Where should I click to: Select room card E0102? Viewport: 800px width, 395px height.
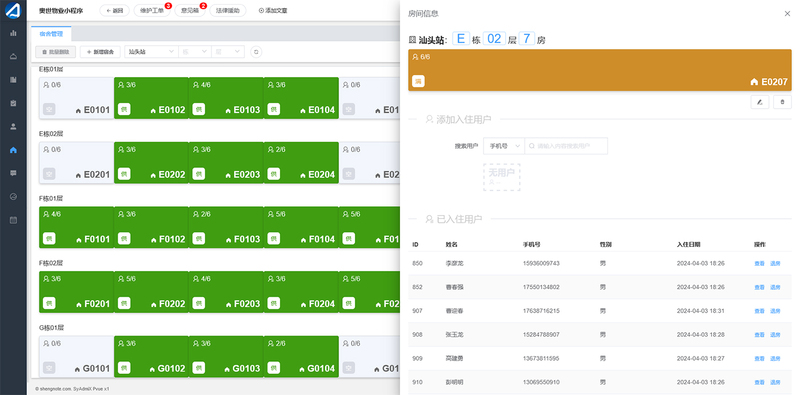tap(152, 98)
